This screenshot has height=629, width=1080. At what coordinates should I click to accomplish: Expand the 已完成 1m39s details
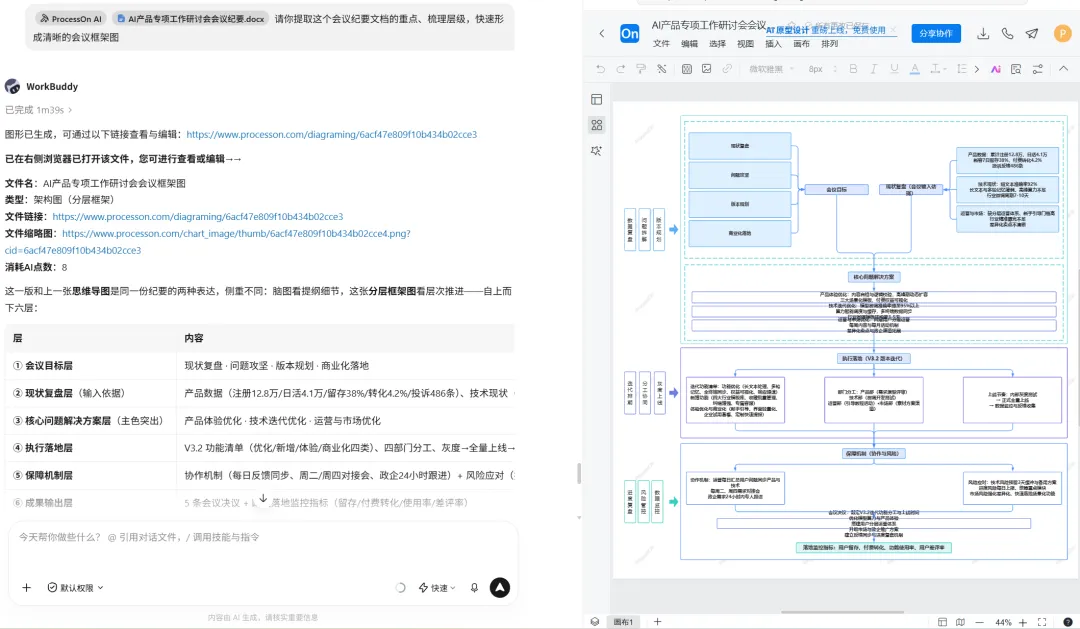(x=39, y=110)
